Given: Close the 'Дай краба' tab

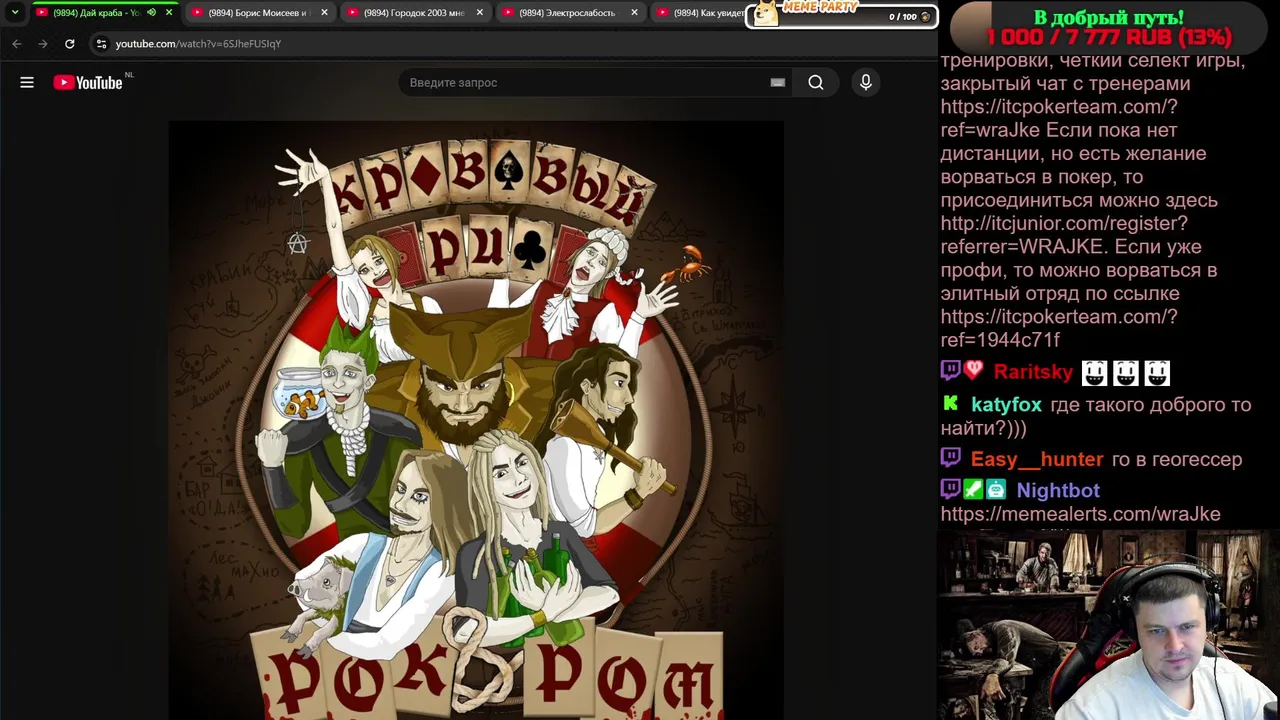Looking at the screenshot, I should (169, 13).
